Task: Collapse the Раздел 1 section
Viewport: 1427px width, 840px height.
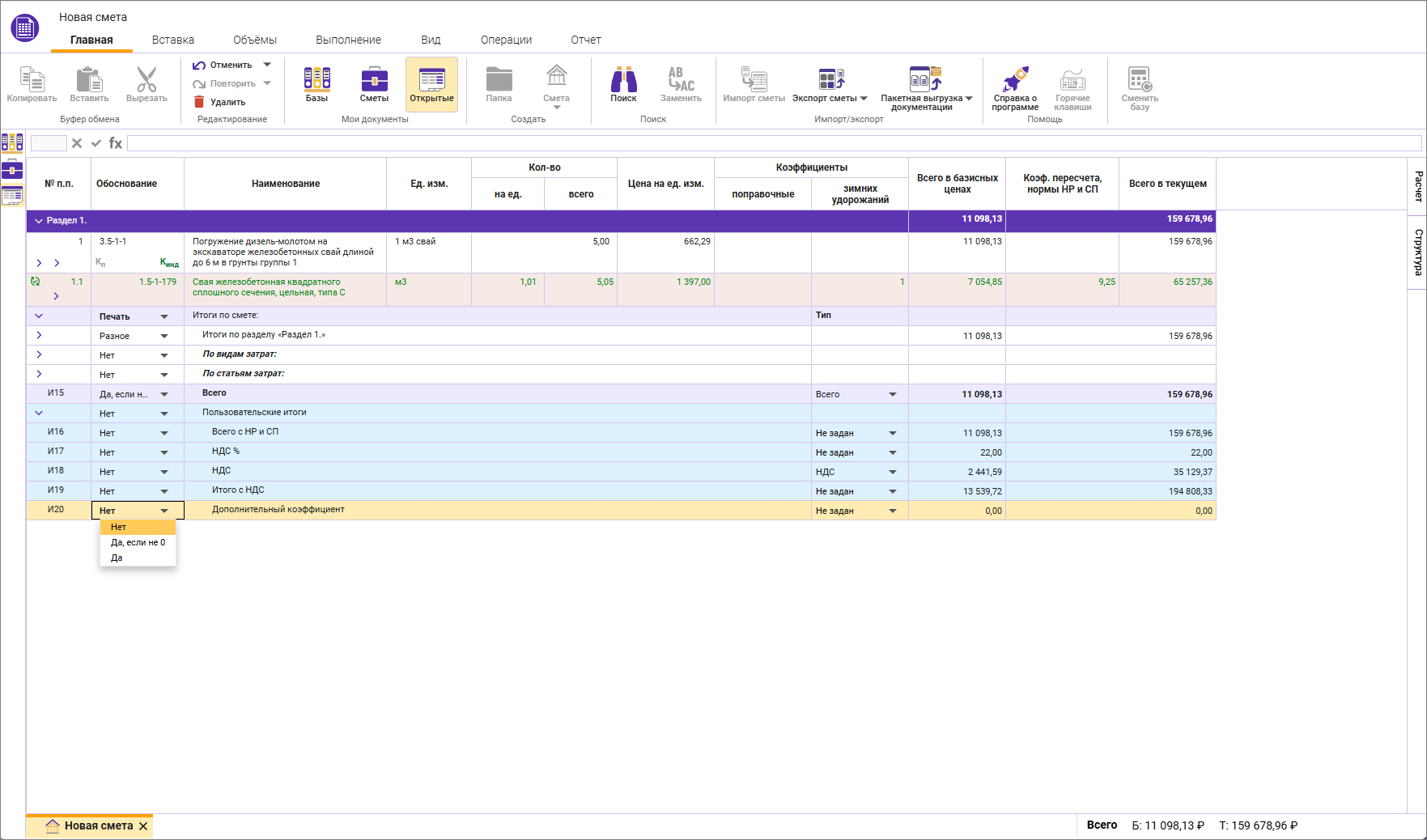Action: pos(38,221)
